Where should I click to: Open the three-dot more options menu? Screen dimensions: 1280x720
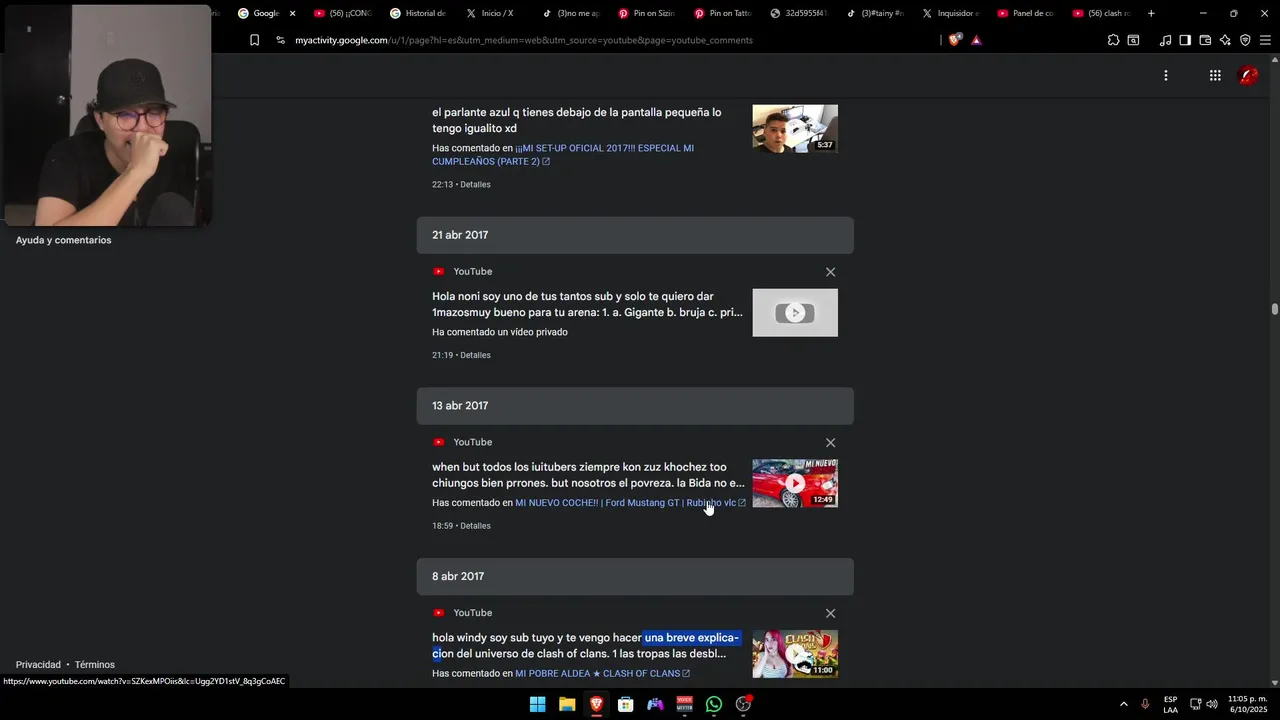tap(1165, 75)
